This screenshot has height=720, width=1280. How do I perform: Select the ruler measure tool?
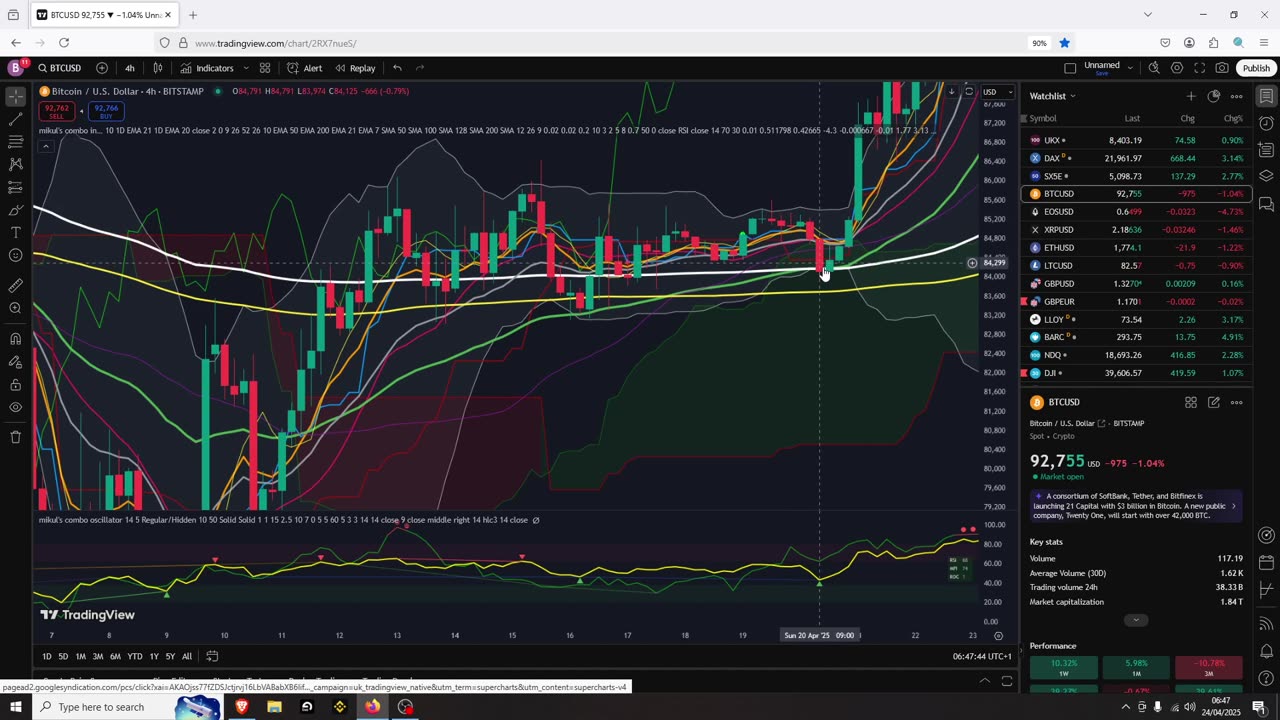pos(15,285)
